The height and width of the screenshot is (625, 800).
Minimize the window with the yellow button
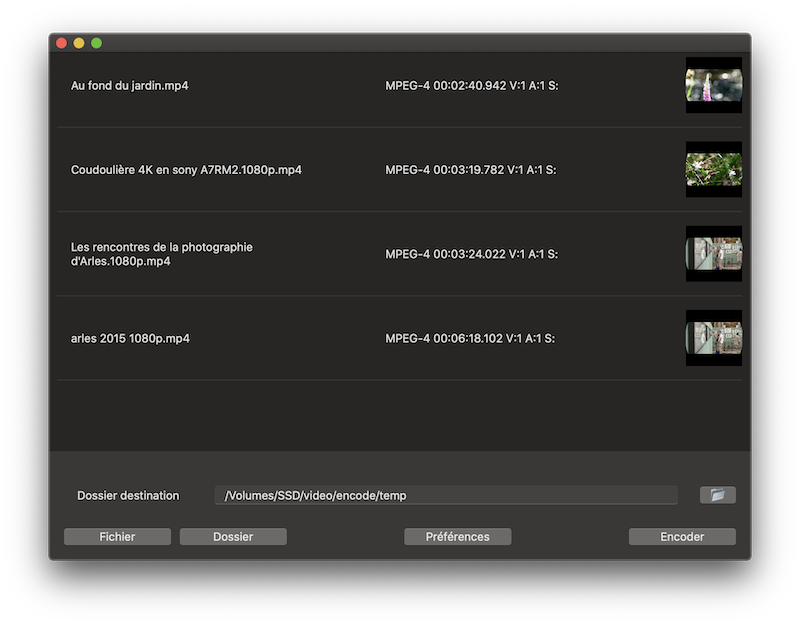[79, 43]
